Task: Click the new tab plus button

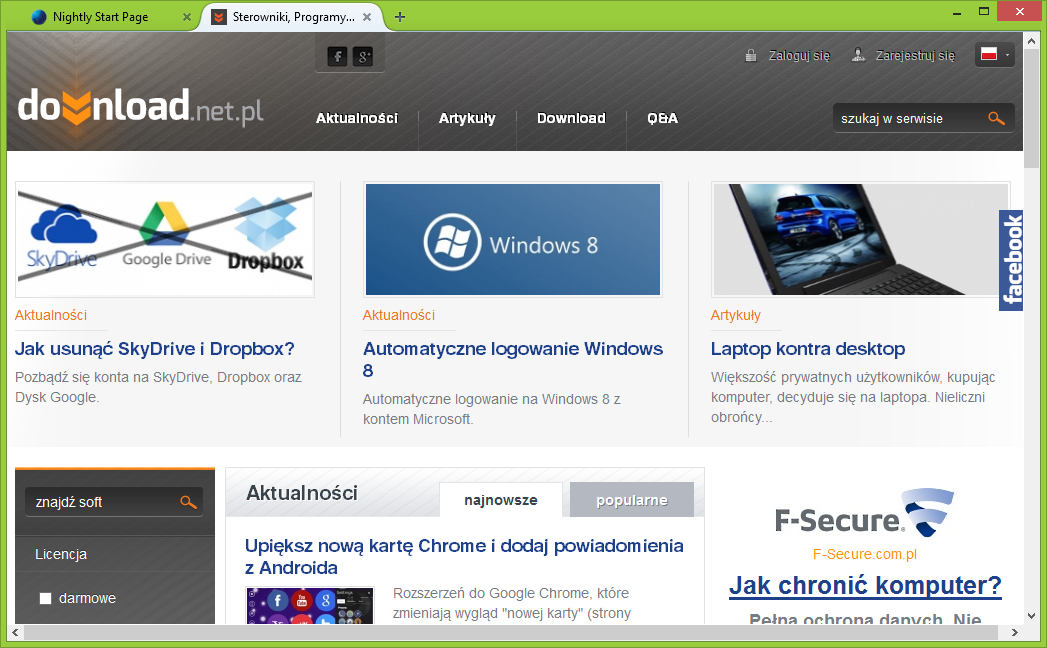Action: [x=399, y=17]
